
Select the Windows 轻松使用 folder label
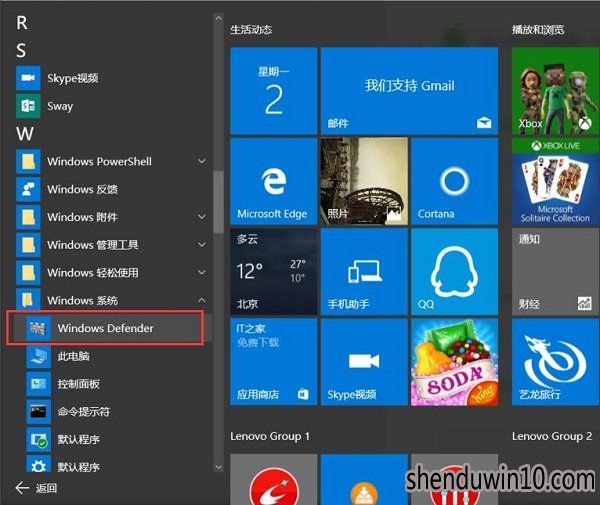(93, 273)
